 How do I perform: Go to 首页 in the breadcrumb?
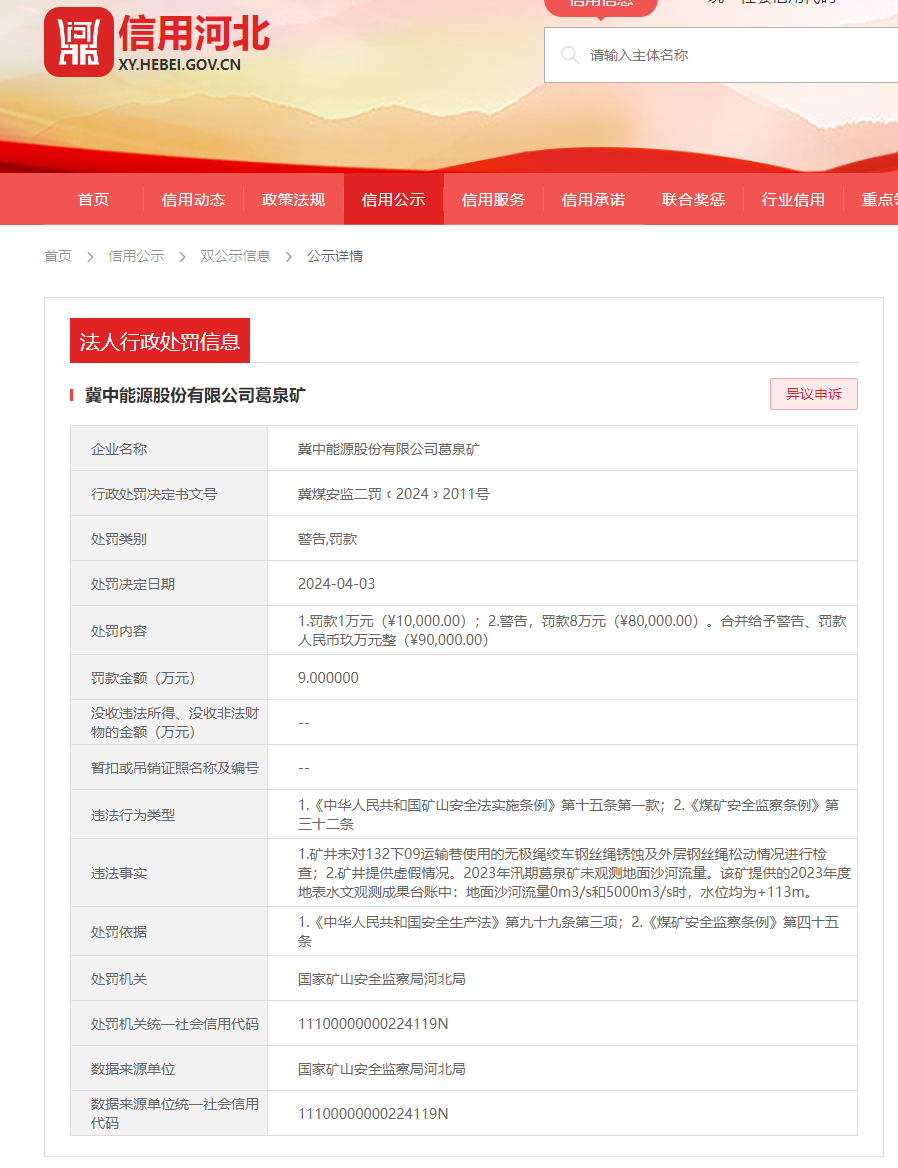[x=58, y=256]
